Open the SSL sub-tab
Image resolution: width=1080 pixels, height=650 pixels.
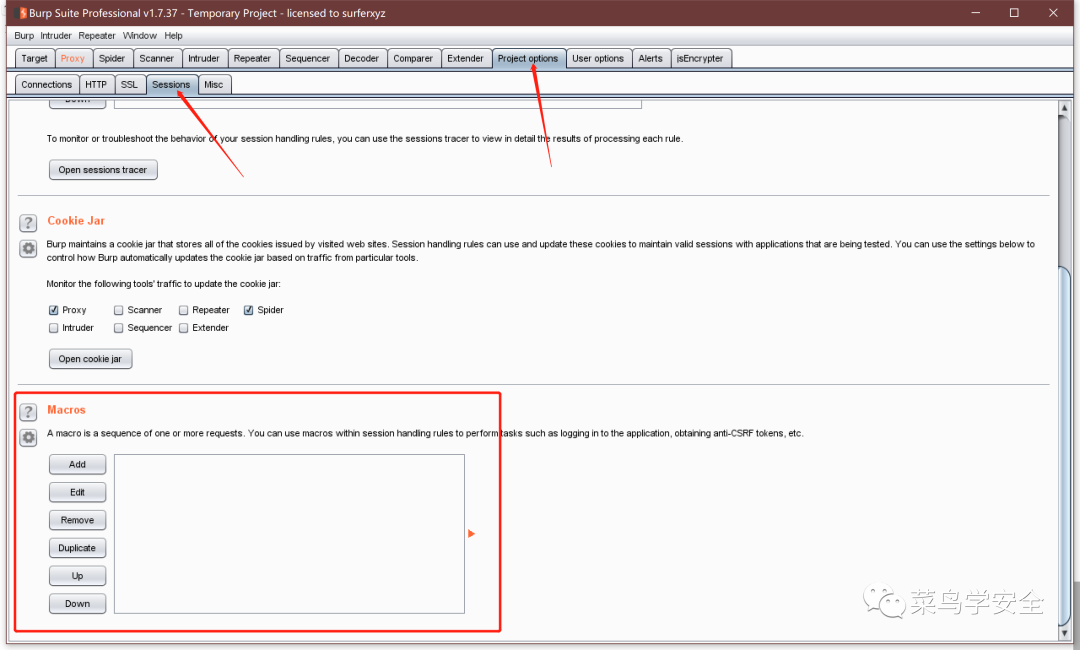[x=129, y=85]
